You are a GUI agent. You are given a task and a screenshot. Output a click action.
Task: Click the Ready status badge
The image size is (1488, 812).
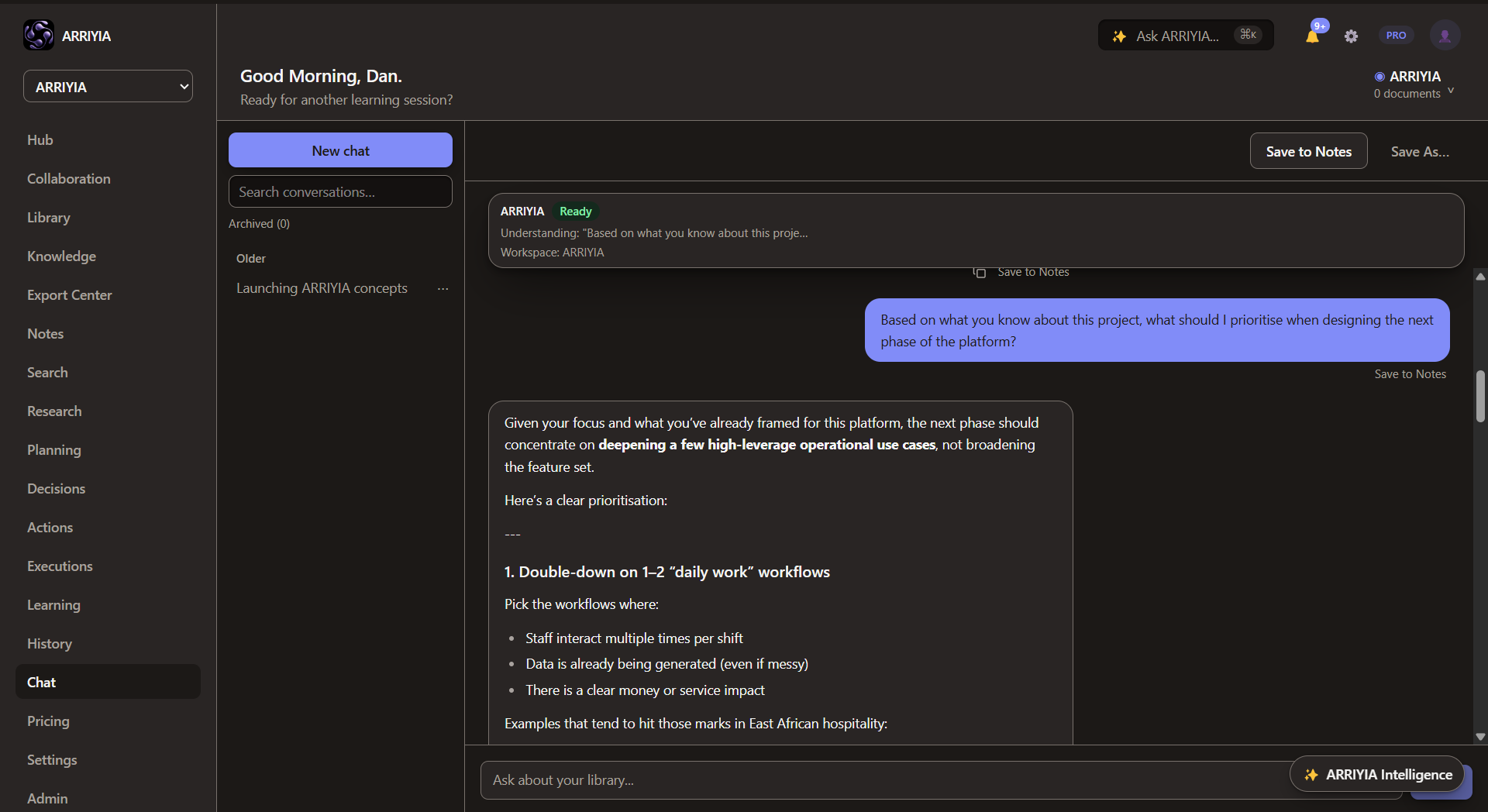click(x=575, y=212)
